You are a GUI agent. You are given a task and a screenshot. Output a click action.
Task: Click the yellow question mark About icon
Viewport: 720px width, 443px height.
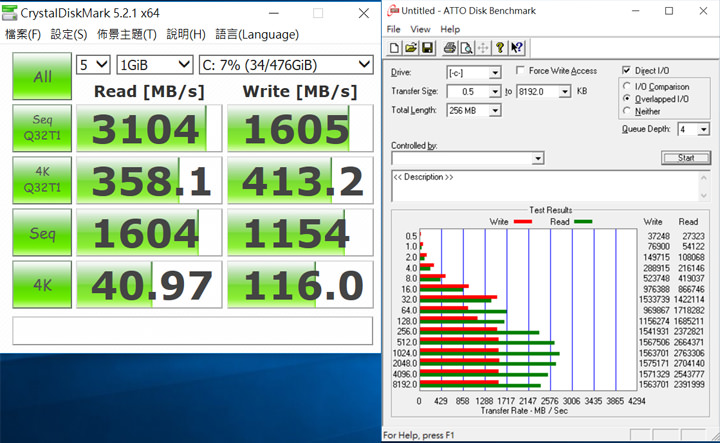pos(499,48)
